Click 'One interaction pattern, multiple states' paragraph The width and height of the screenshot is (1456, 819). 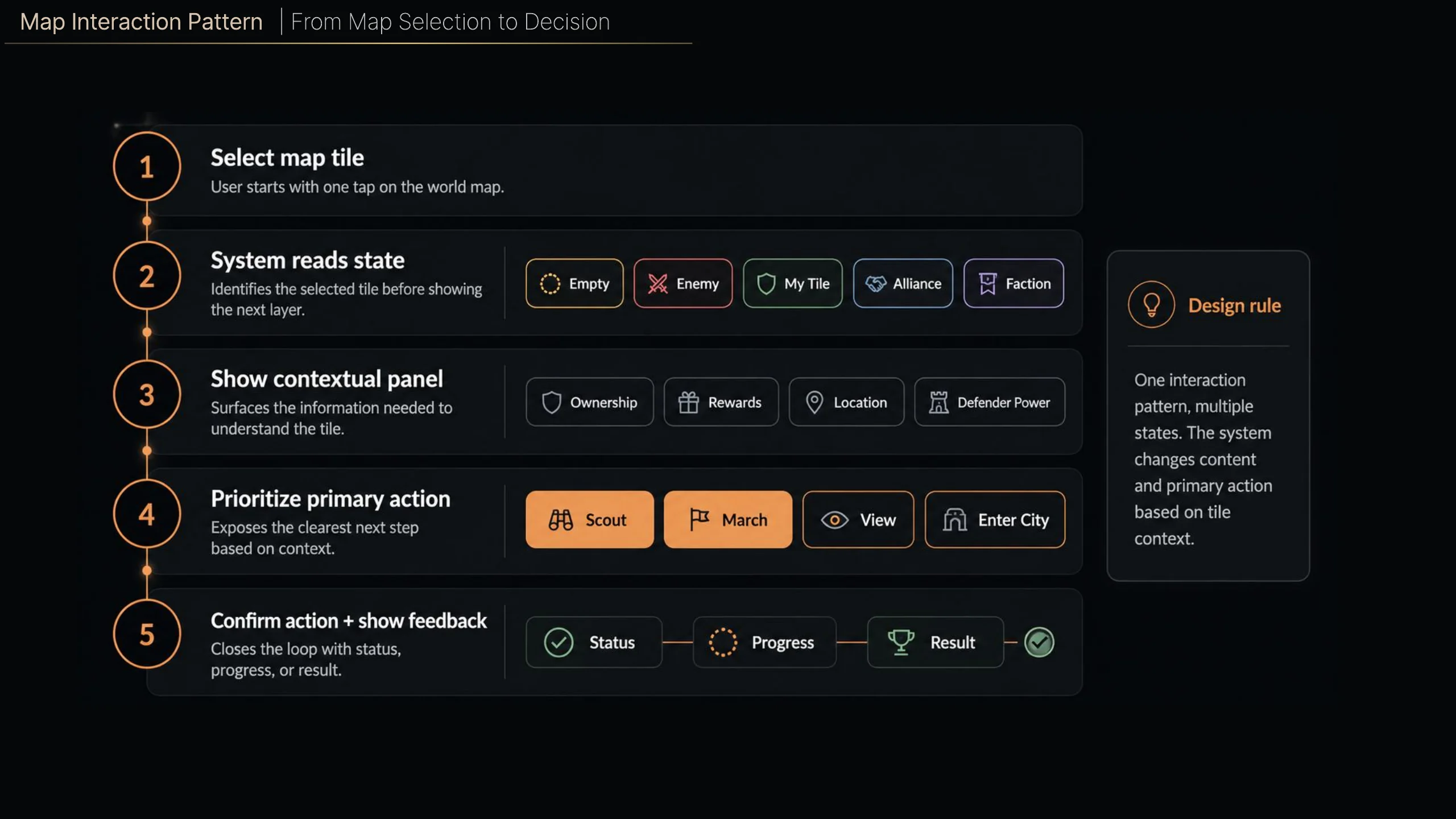(x=1203, y=459)
